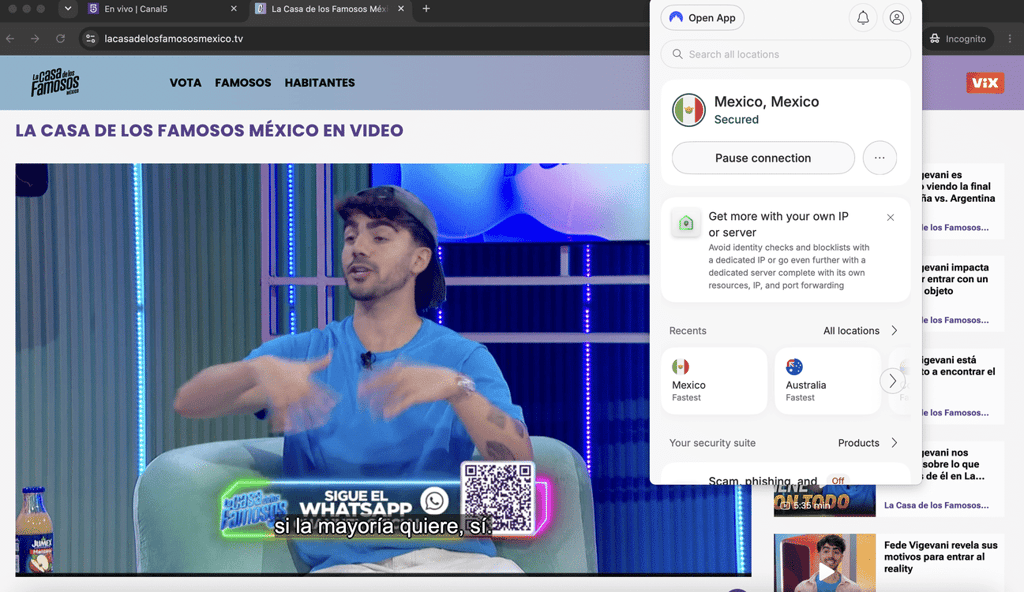Go forward with browser forward arrow
Screen dimensions: 1024x592
pyautogui.click(x=35, y=39)
